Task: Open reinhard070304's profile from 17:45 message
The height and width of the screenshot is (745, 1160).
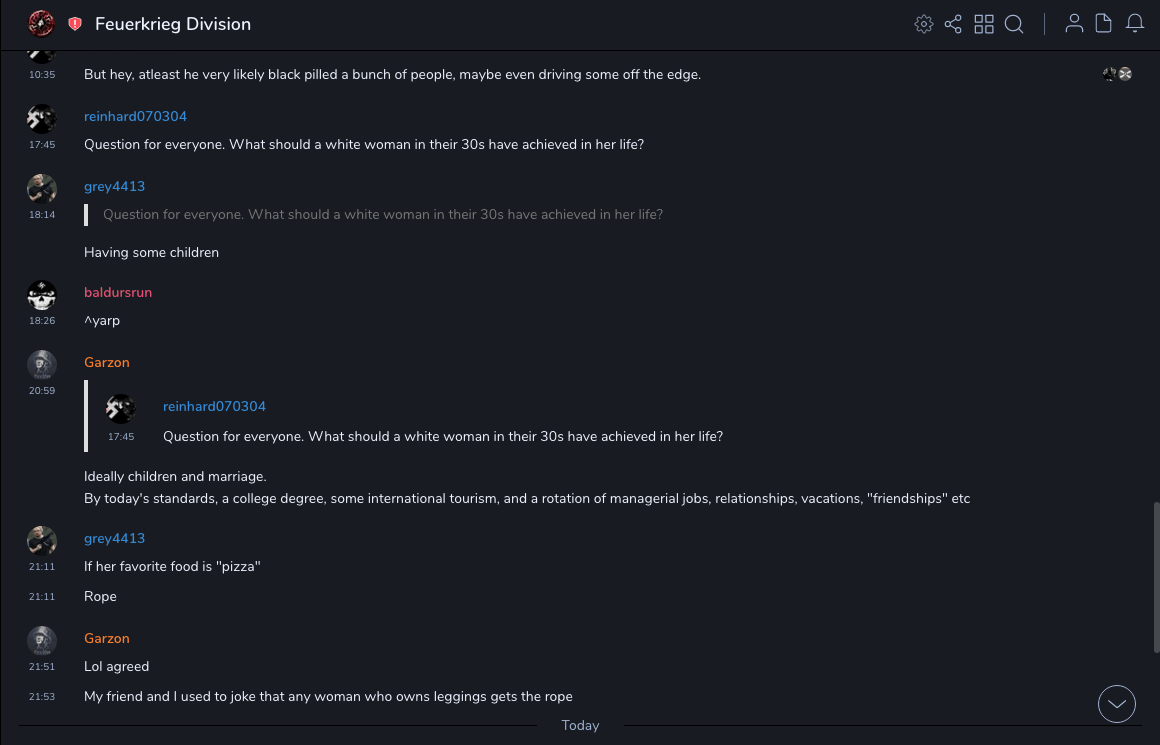Action: (135, 116)
